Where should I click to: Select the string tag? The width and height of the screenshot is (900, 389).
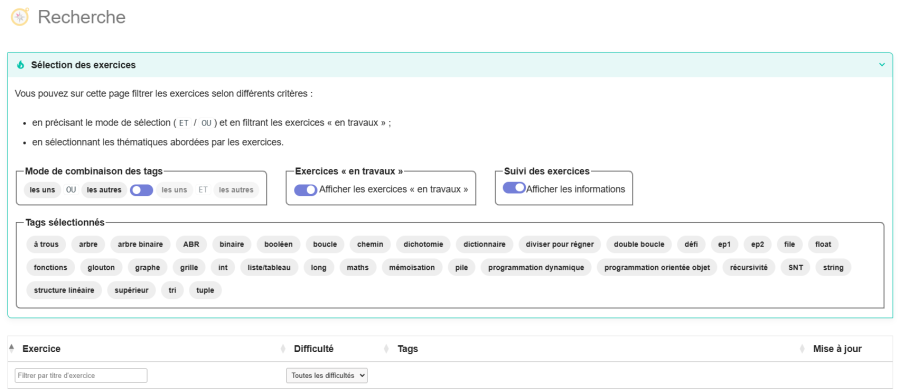point(833,267)
